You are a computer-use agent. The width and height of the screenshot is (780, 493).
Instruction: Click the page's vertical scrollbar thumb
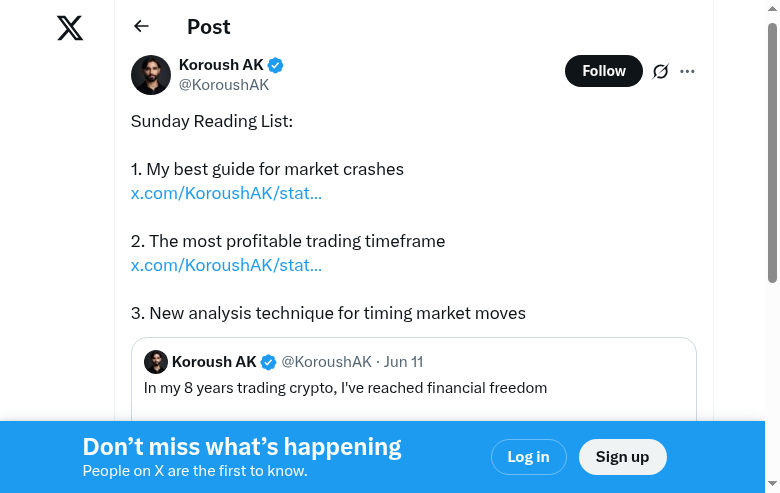pos(772,152)
